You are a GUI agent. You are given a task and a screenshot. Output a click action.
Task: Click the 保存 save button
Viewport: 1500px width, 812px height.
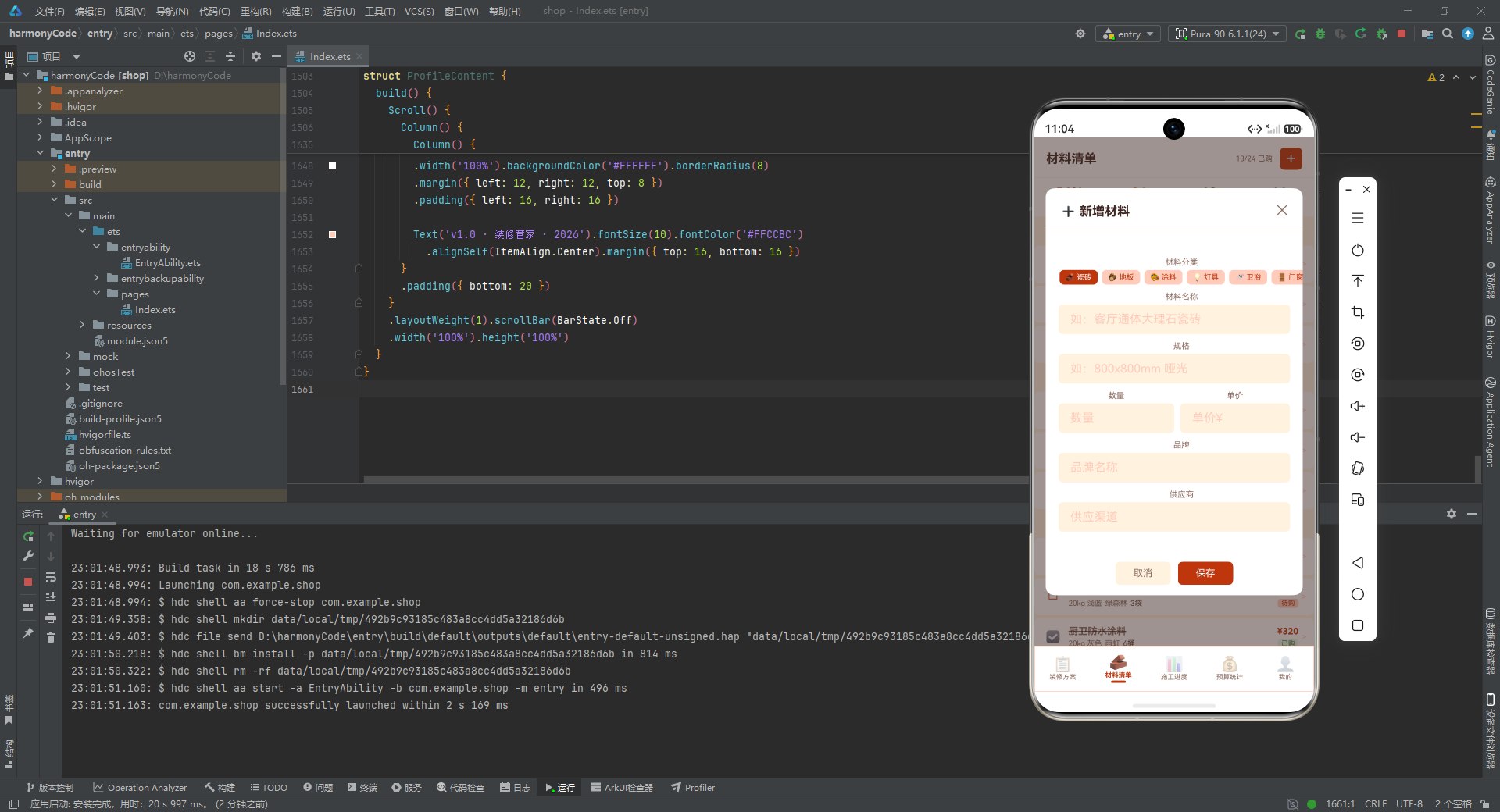pos(1205,573)
